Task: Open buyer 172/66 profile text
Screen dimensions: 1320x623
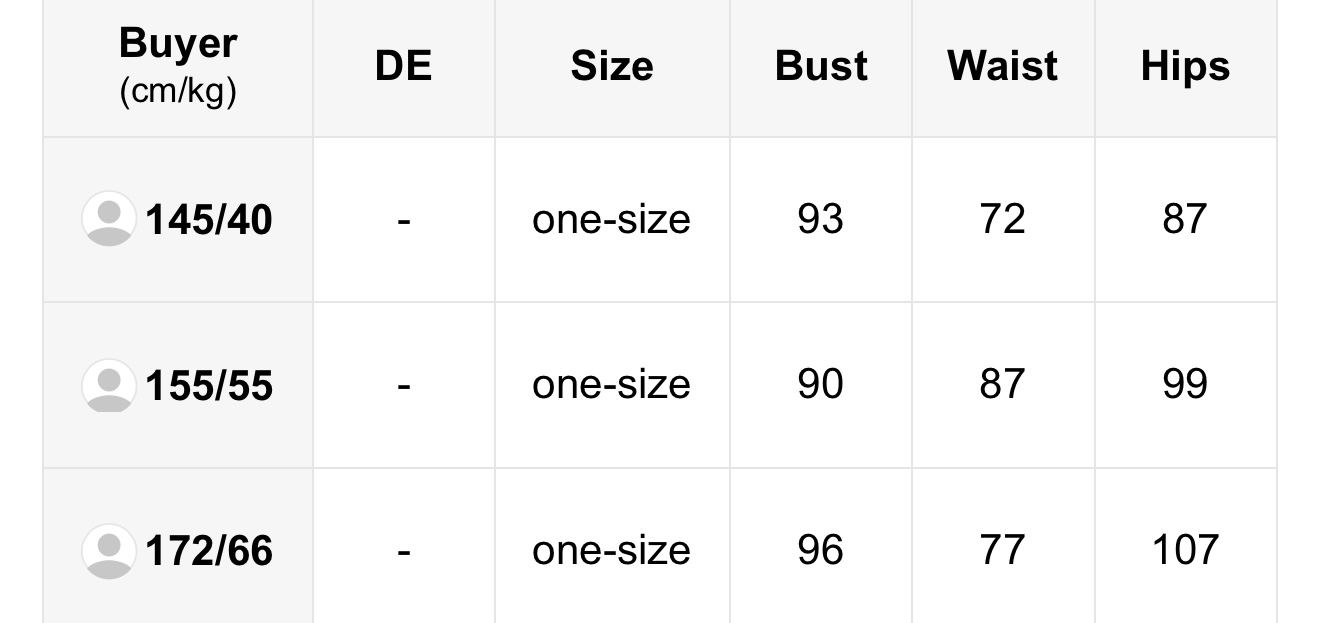Action: 209,552
